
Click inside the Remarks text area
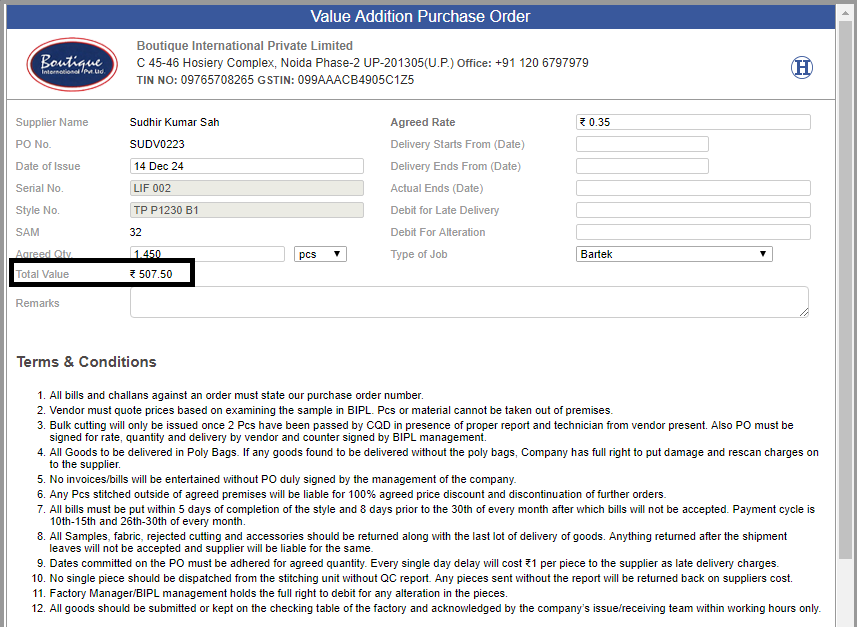469,302
